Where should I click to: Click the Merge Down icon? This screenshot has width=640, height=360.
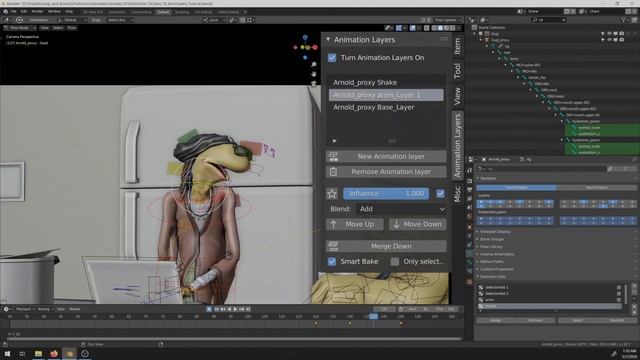[333, 246]
